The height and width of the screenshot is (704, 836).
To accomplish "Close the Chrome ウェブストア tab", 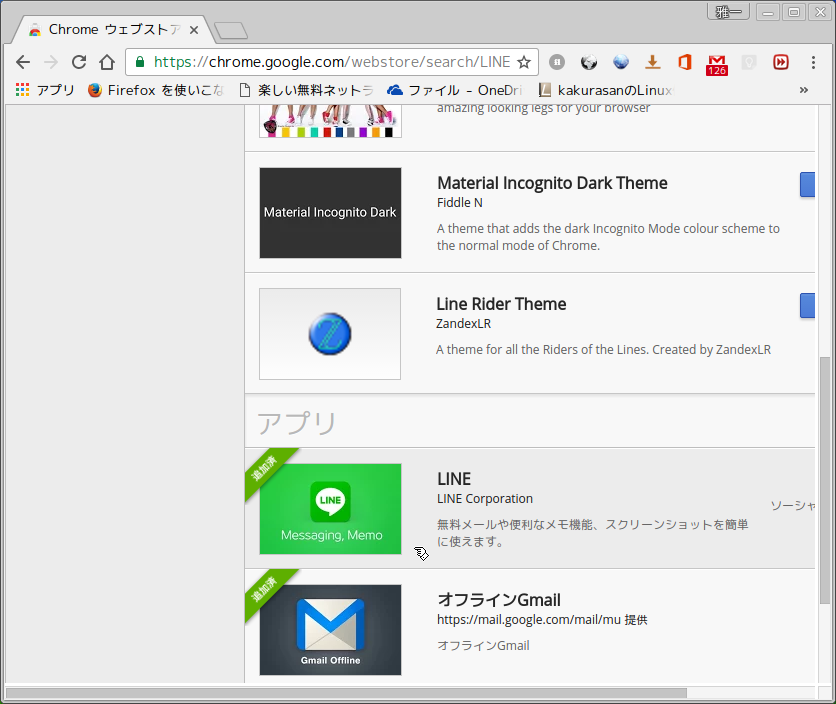I will [194, 30].
